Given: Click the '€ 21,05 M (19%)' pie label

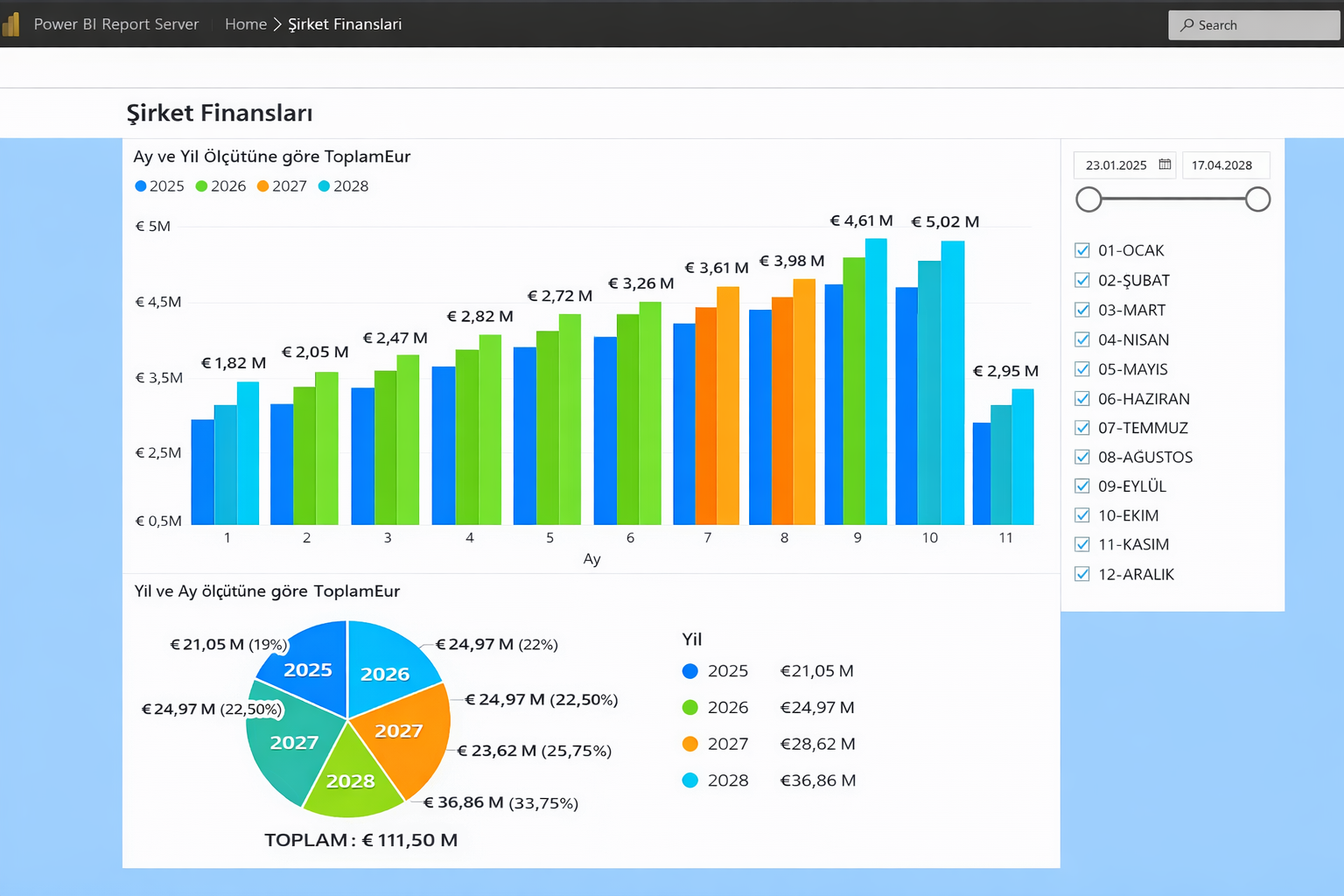Looking at the screenshot, I should (x=228, y=645).
